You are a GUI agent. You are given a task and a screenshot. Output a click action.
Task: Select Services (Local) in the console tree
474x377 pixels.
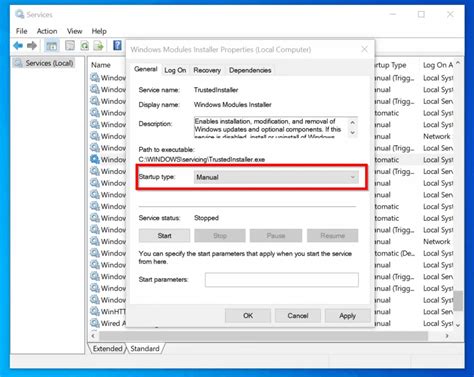[49, 63]
